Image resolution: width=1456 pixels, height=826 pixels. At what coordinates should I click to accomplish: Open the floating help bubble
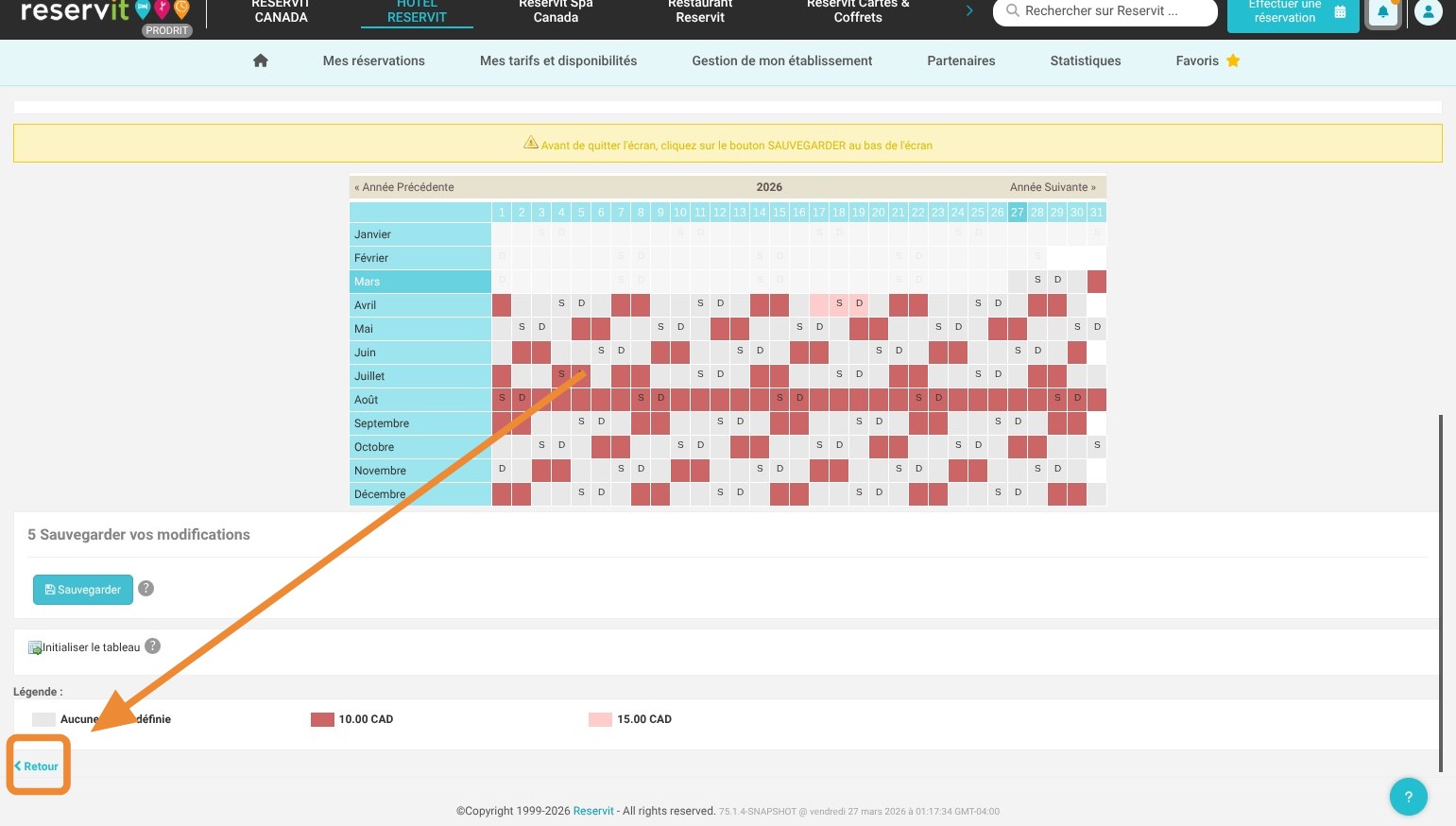tap(1408, 796)
